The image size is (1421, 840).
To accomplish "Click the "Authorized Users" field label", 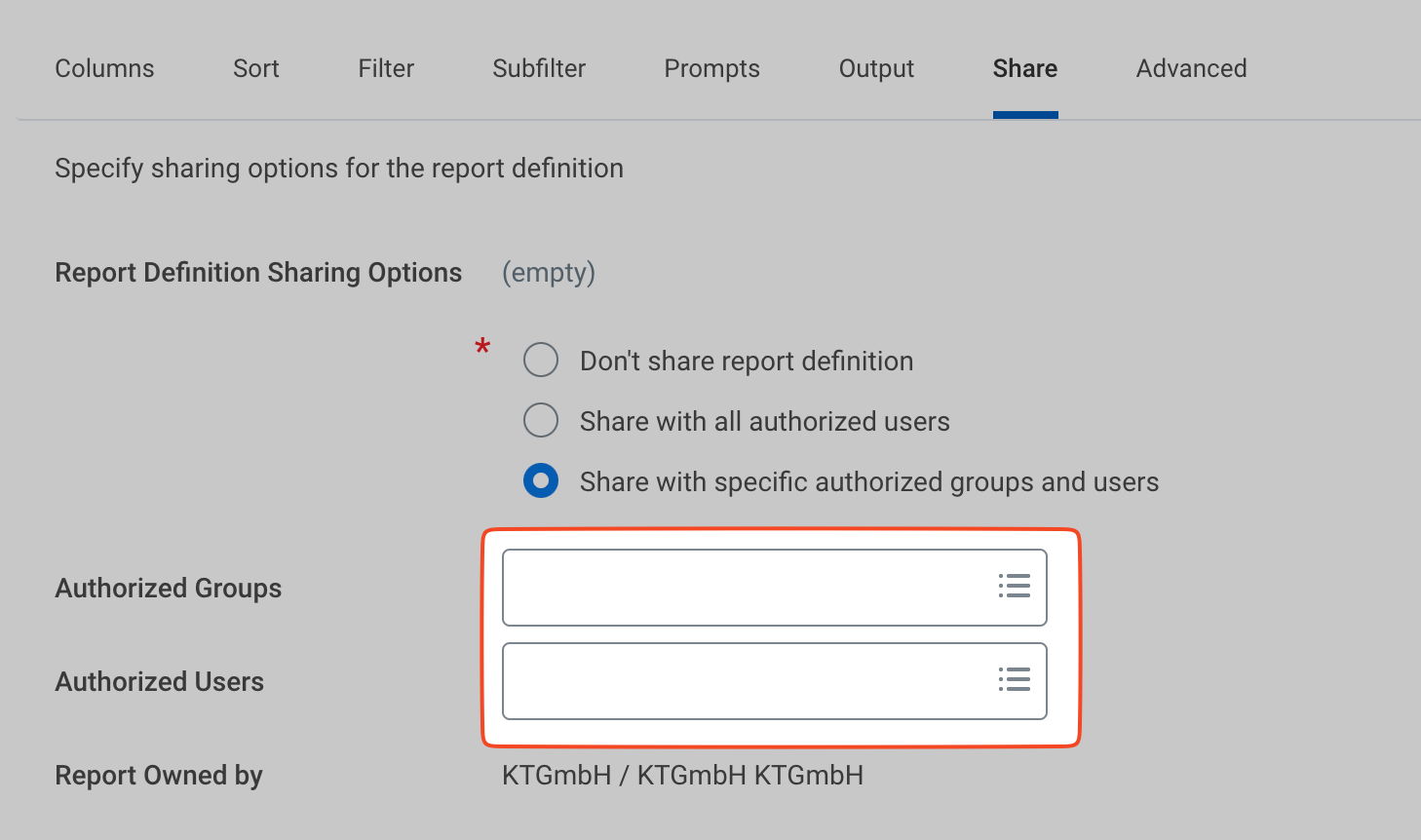I will click(159, 681).
